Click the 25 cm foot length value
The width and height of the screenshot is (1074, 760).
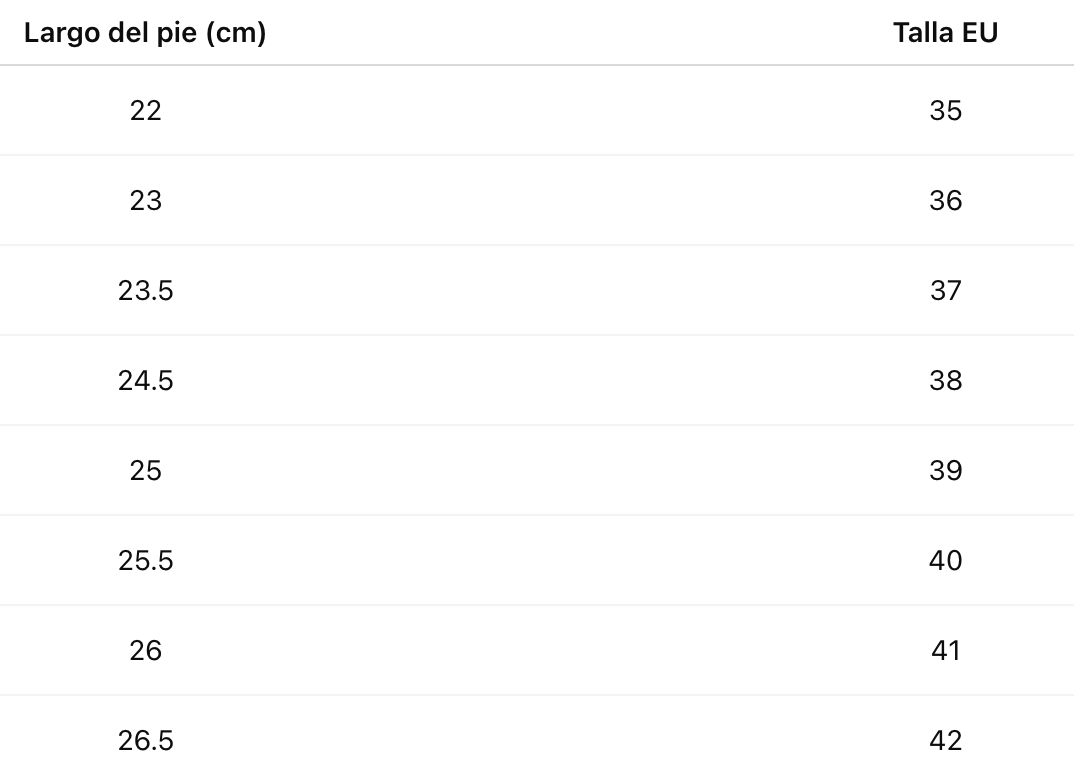145,470
